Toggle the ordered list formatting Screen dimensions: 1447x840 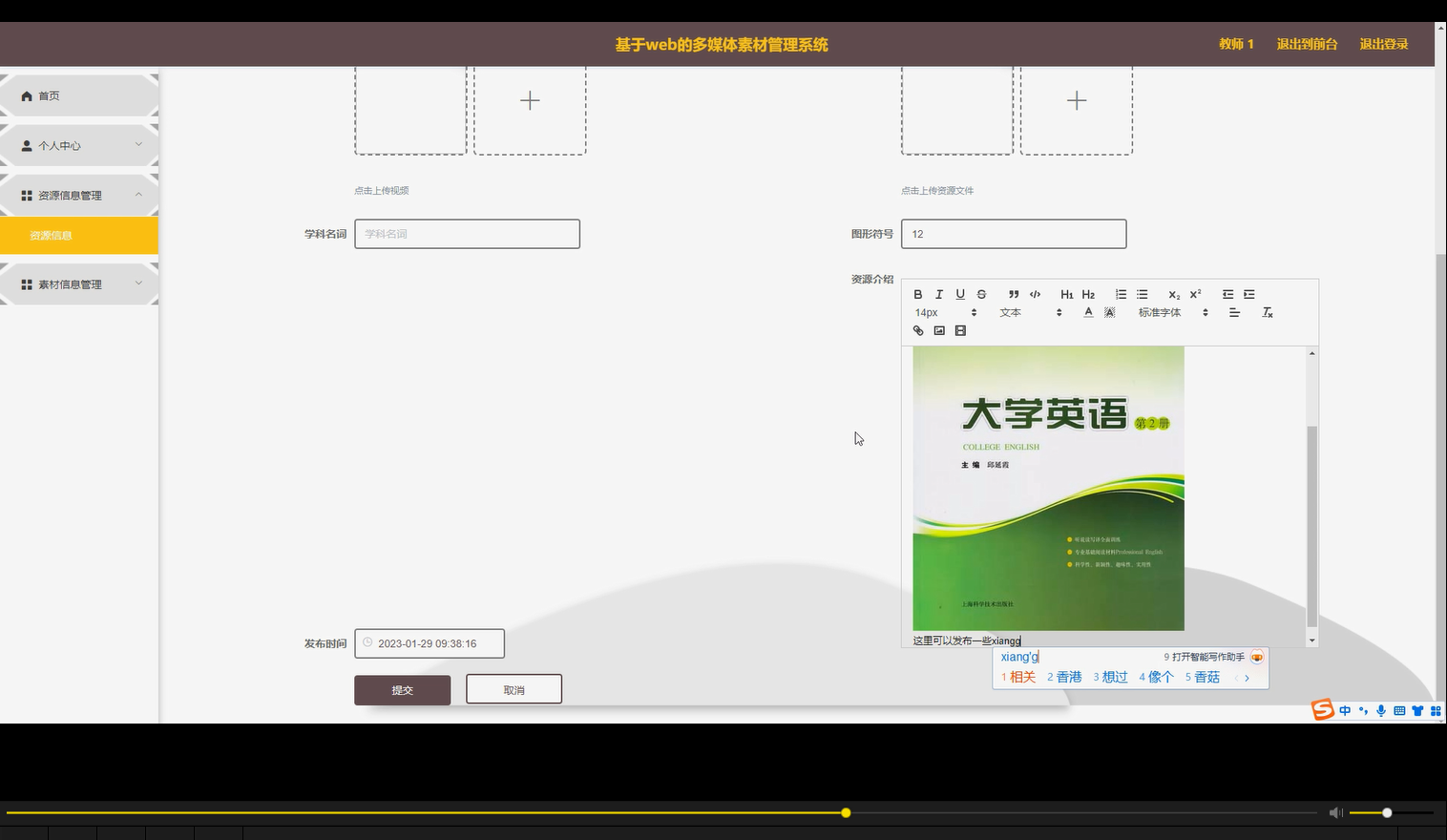point(1121,294)
